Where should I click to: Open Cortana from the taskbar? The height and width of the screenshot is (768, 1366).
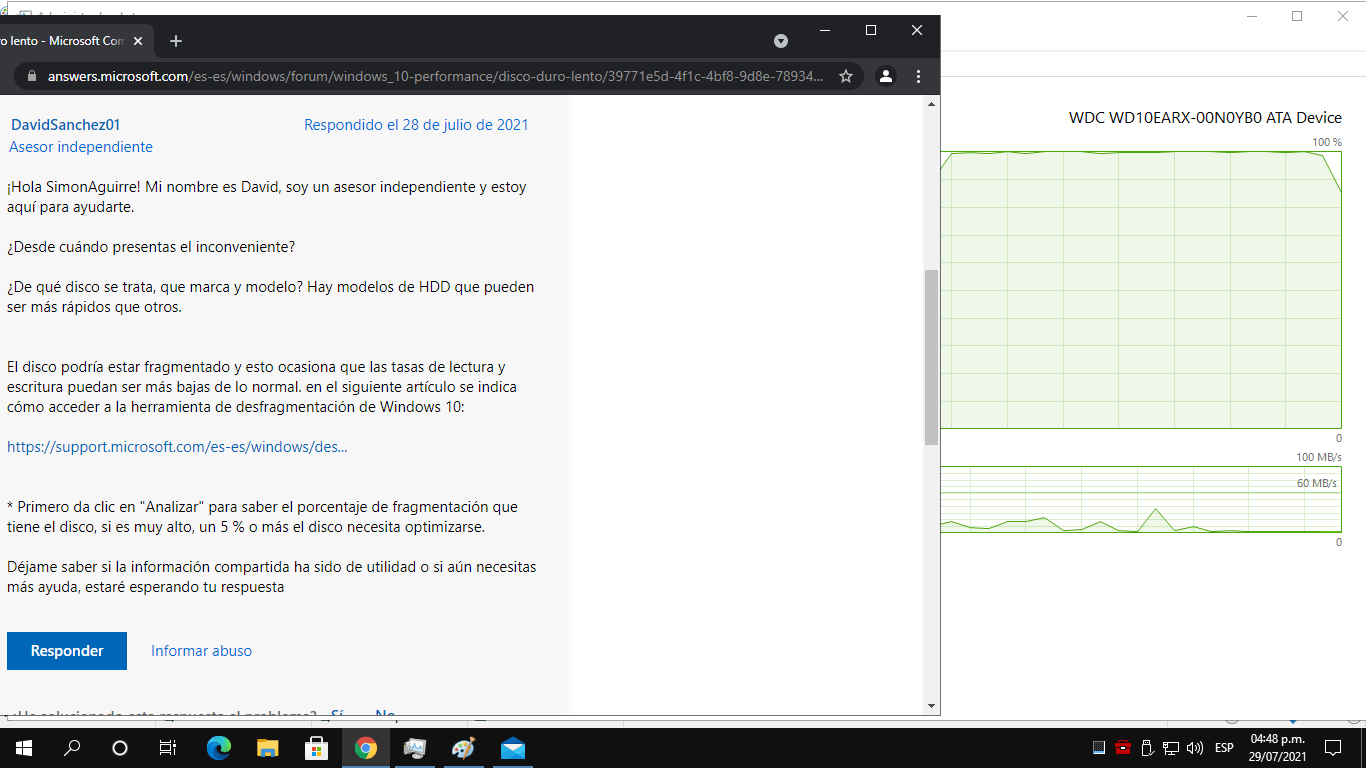[x=120, y=748]
